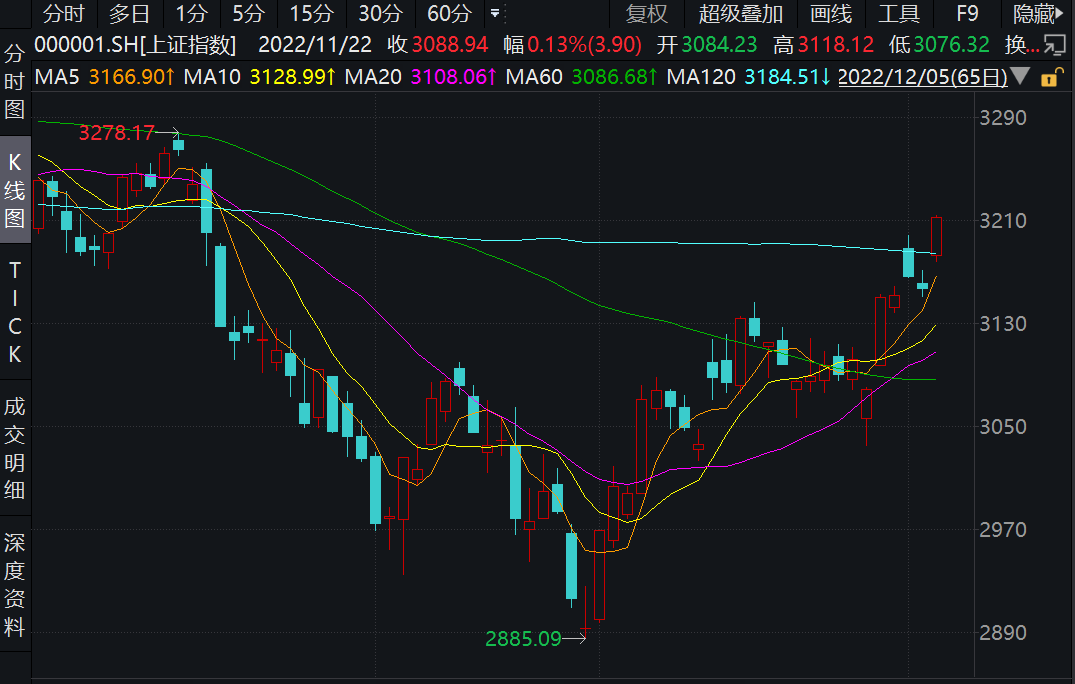Click the 3278.17 high price label
The width and height of the screenshot is (1075, 684).
tap(117, 132)
